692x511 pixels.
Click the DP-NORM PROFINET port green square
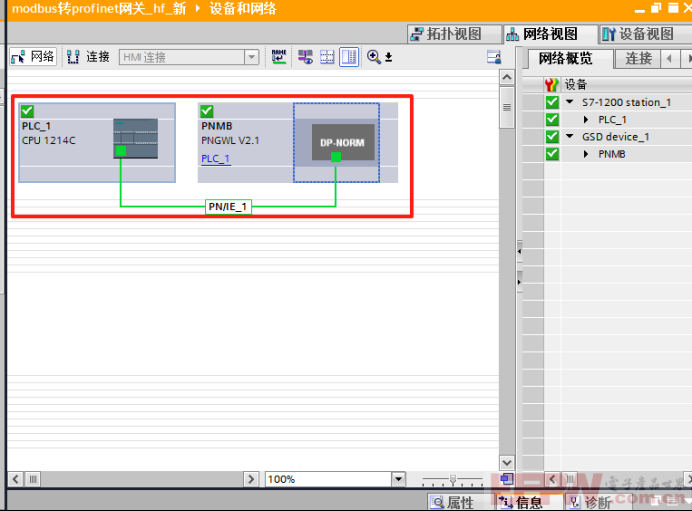336,157
